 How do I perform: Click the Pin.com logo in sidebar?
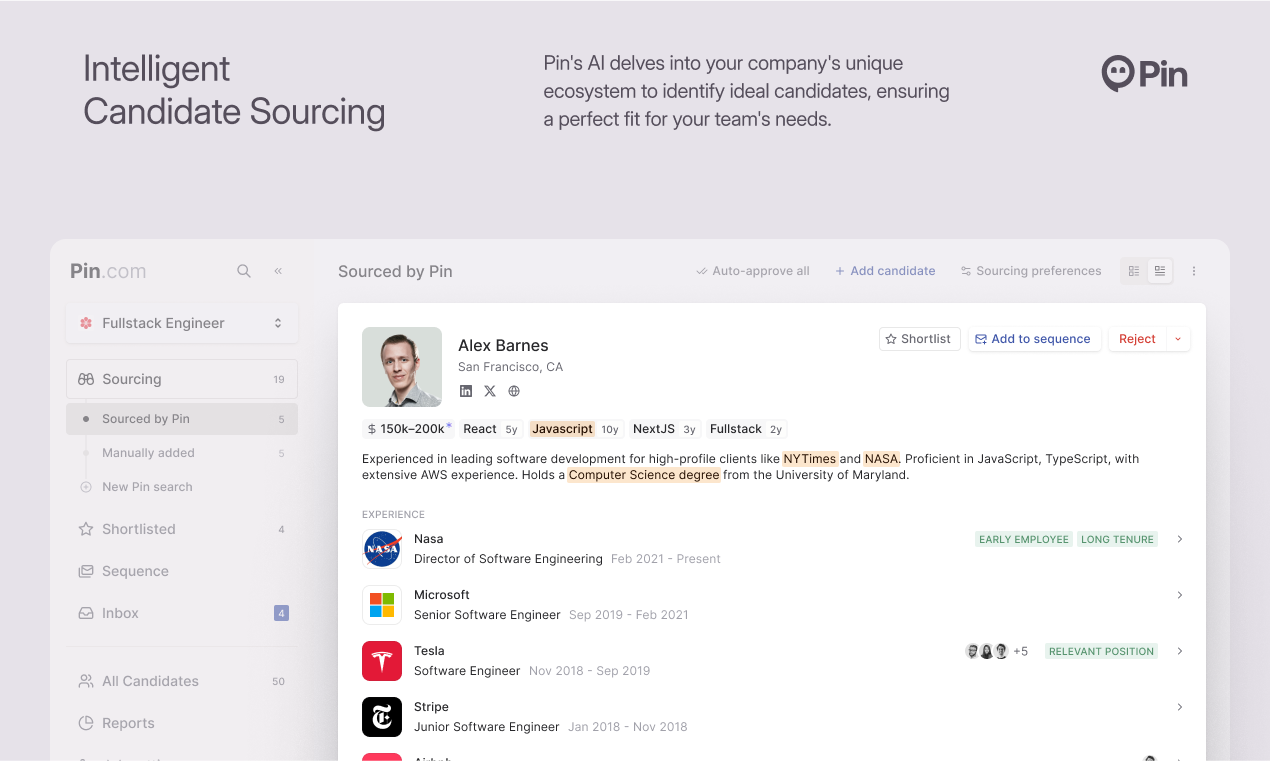[108, 271]
